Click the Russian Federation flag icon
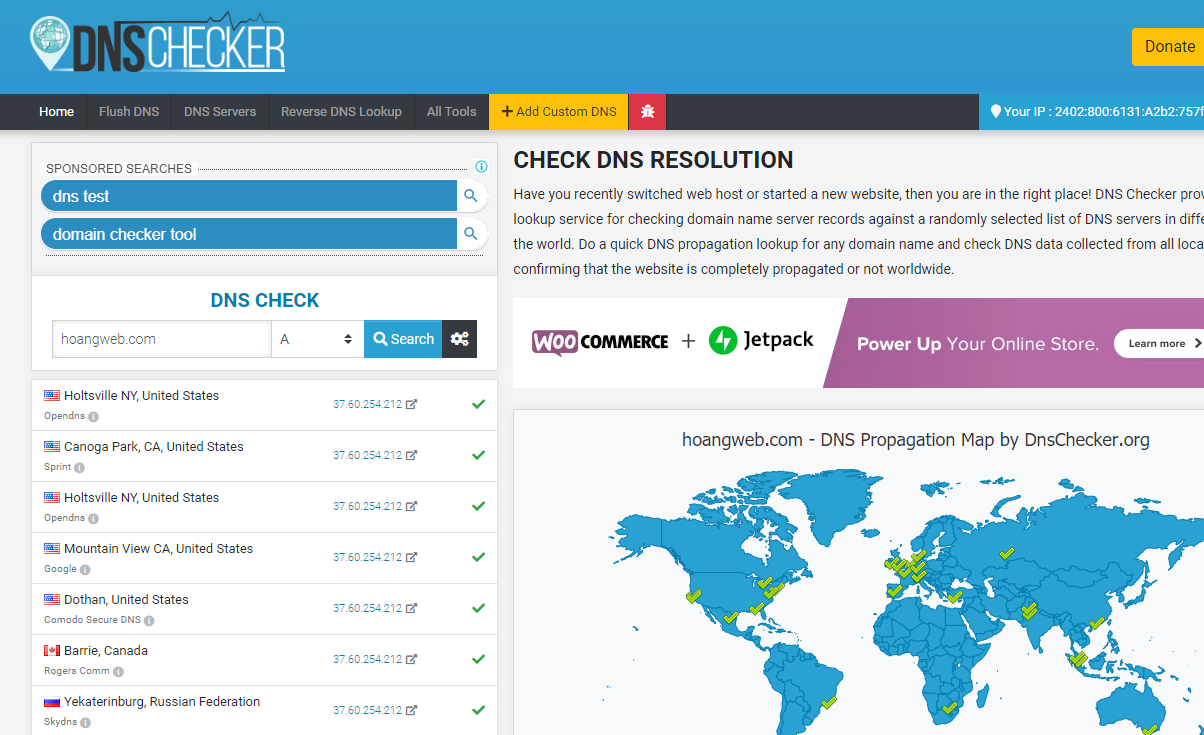The height and width of the screenshot is (735, 1204). pyautogui.click(x=52, y=701)
